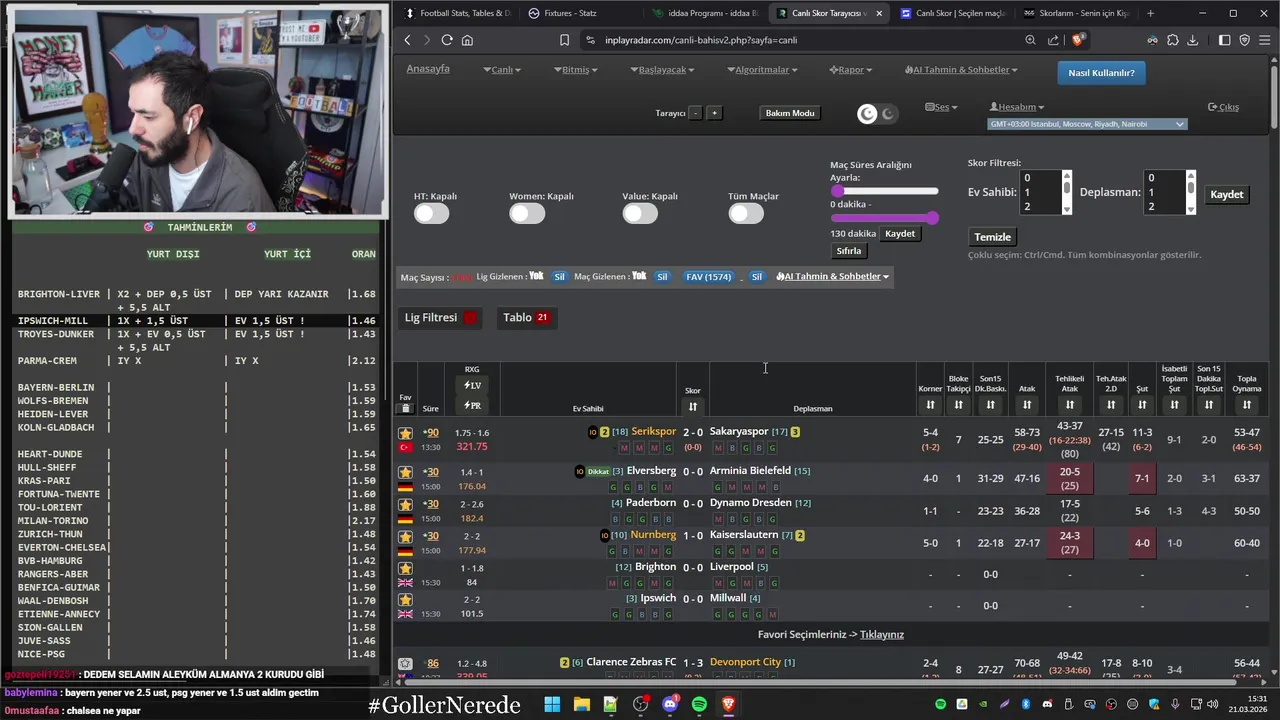Image resolution: width=1280 pixels, height=720 pixels.
Task: Click the Nasıl Kullanılır? button
Action: coord(1101,73)
